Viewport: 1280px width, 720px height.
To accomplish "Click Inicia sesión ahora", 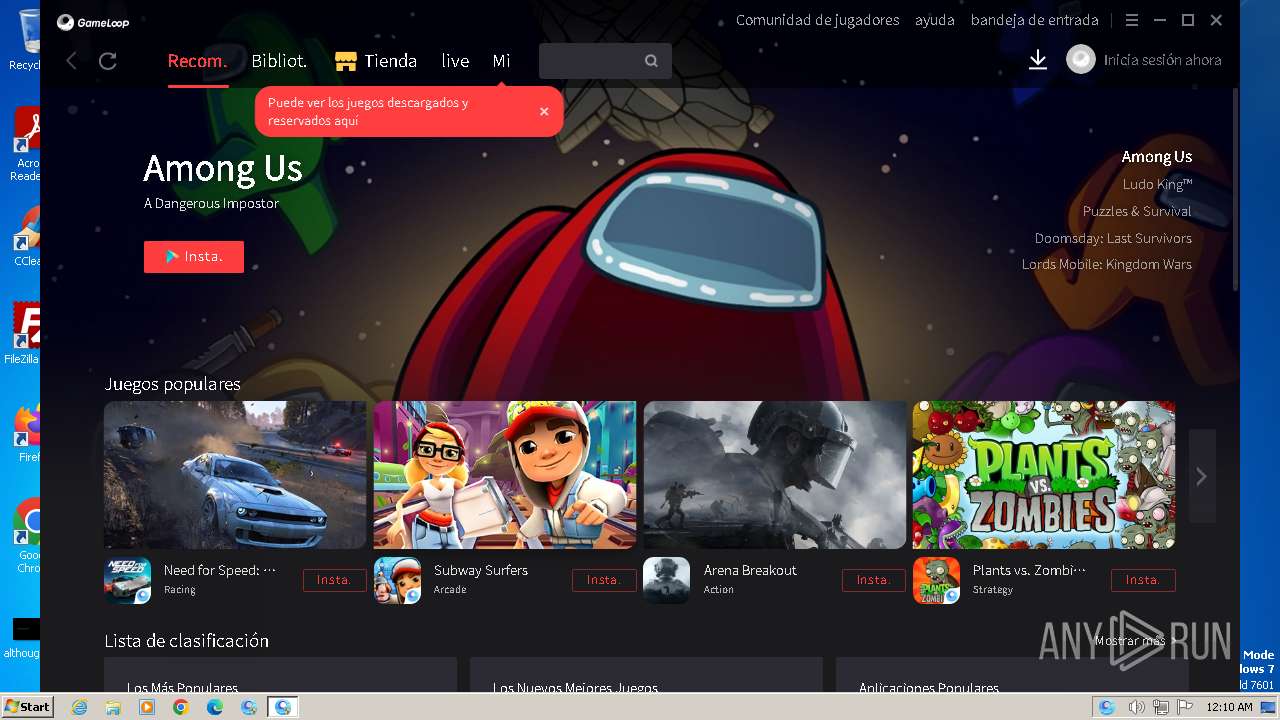I will [1162, 60].
